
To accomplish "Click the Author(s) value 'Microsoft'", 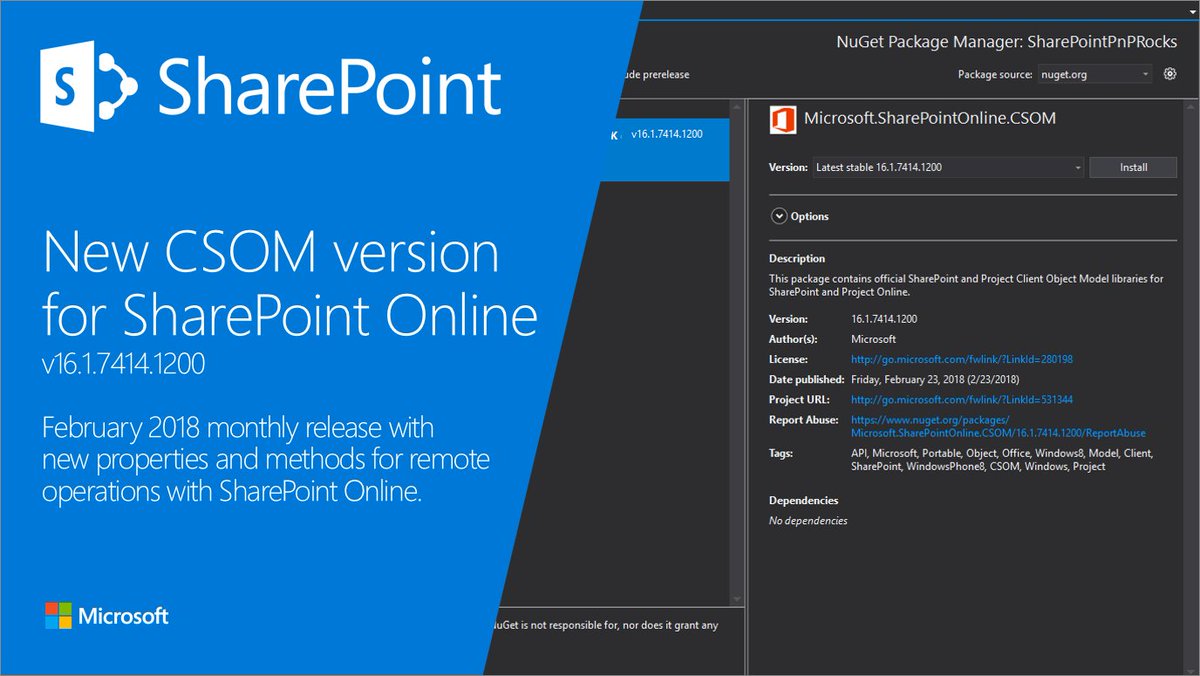I will pyautogui.click(x=874, y=339).
